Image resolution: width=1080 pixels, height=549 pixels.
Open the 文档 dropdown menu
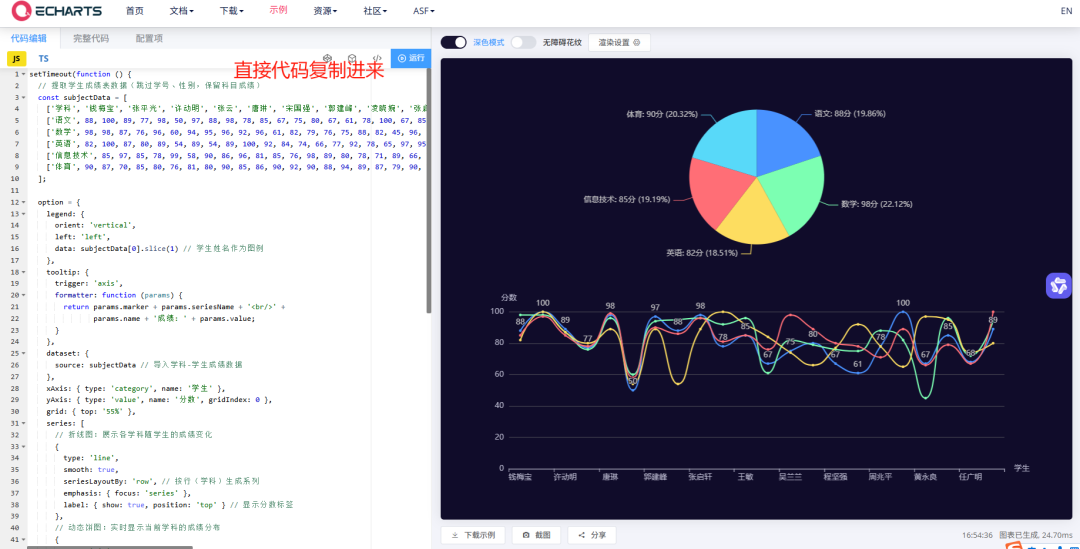click(181, 11)
